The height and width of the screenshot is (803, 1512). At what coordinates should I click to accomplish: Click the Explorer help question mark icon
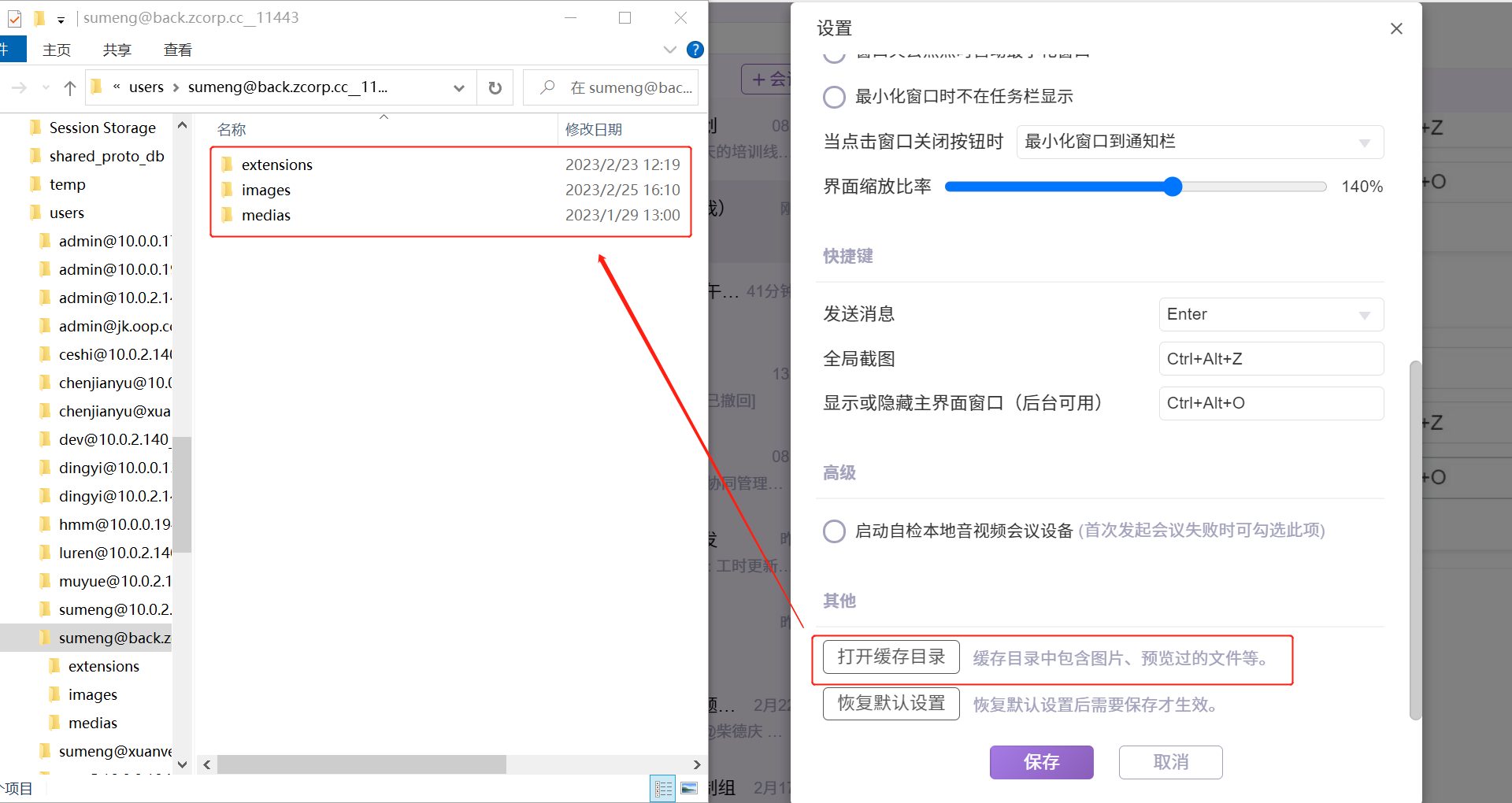coord(695,50)
